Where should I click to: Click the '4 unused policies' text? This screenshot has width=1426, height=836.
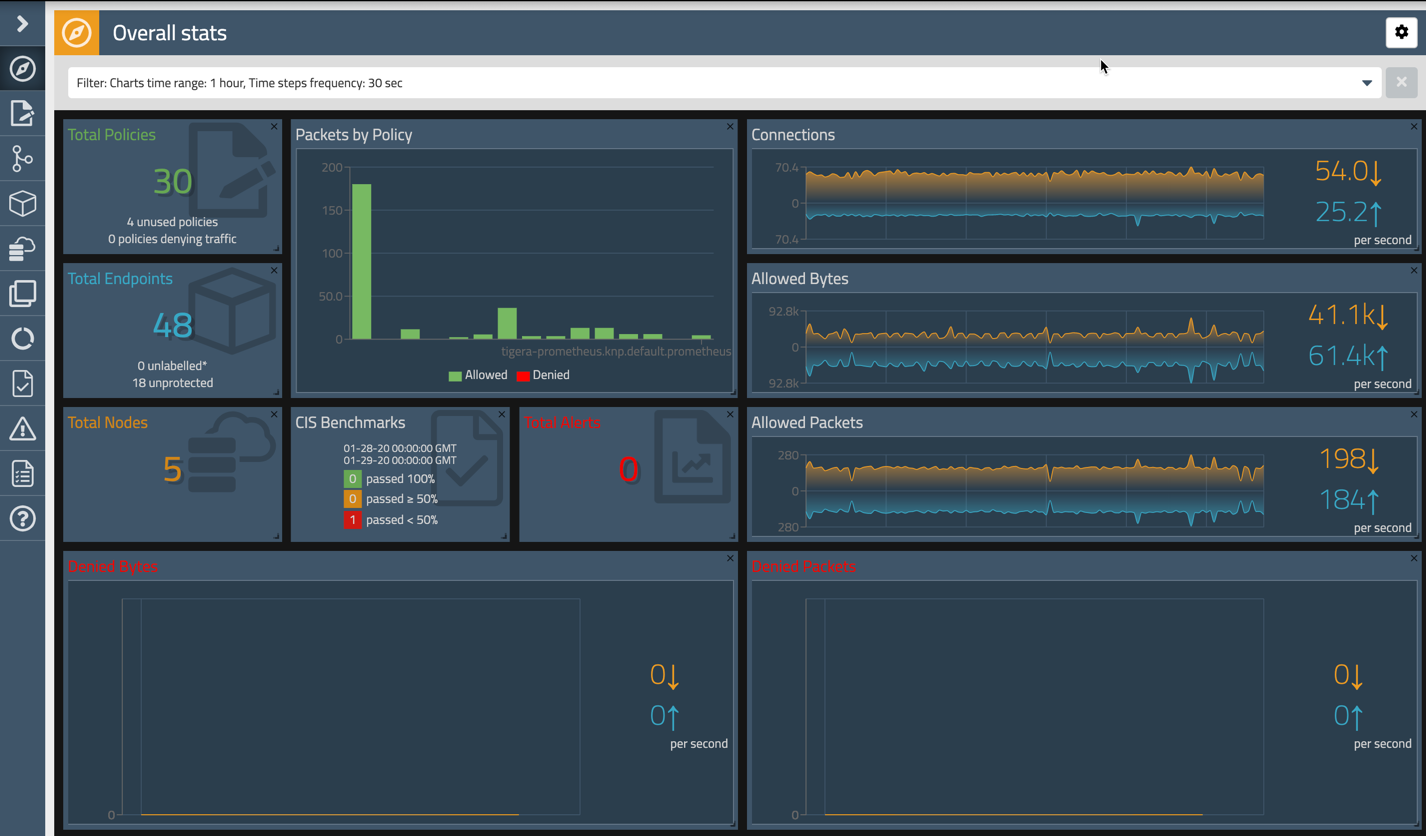coord(172,222)
